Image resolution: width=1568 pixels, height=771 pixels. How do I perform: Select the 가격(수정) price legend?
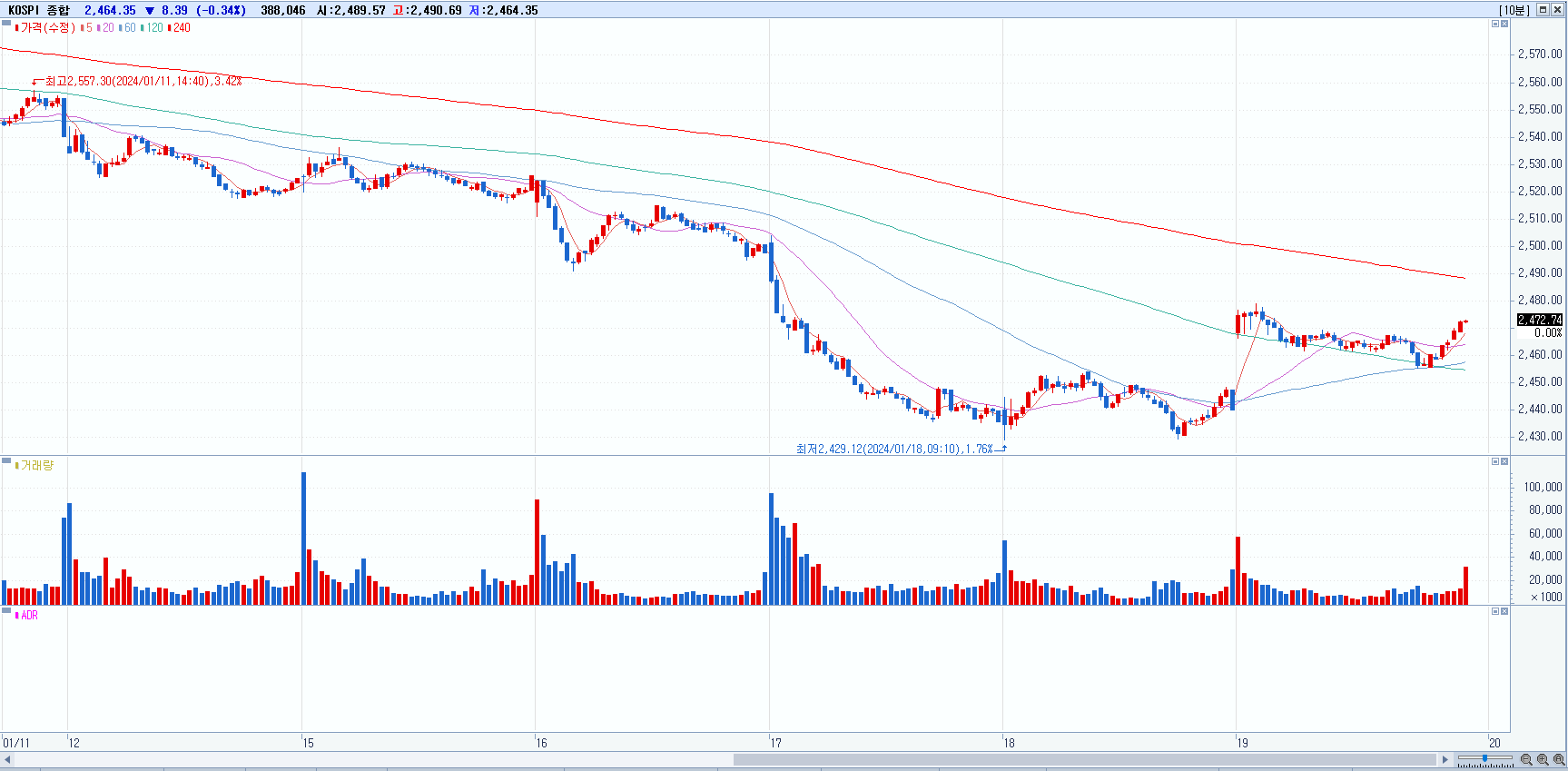tap(45, 28)
